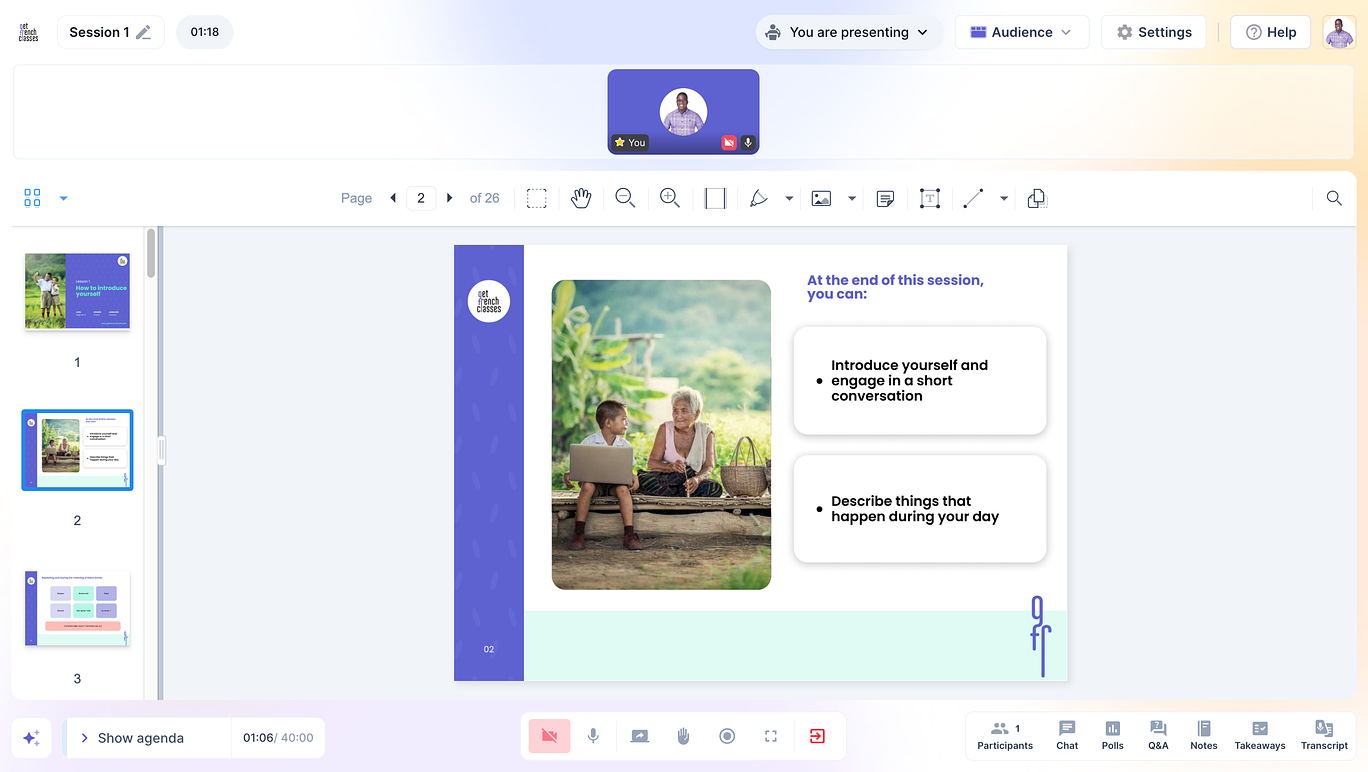Screen dimensions: 1368x772
Task: Click the fit page width icon
Action: [x=715, y=198]
